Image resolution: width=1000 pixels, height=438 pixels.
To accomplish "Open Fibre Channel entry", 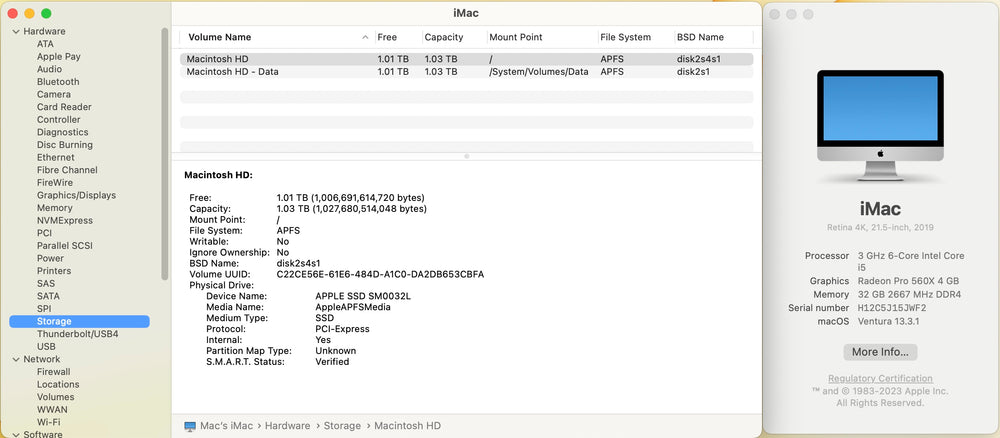I will [x=67, y=170].
